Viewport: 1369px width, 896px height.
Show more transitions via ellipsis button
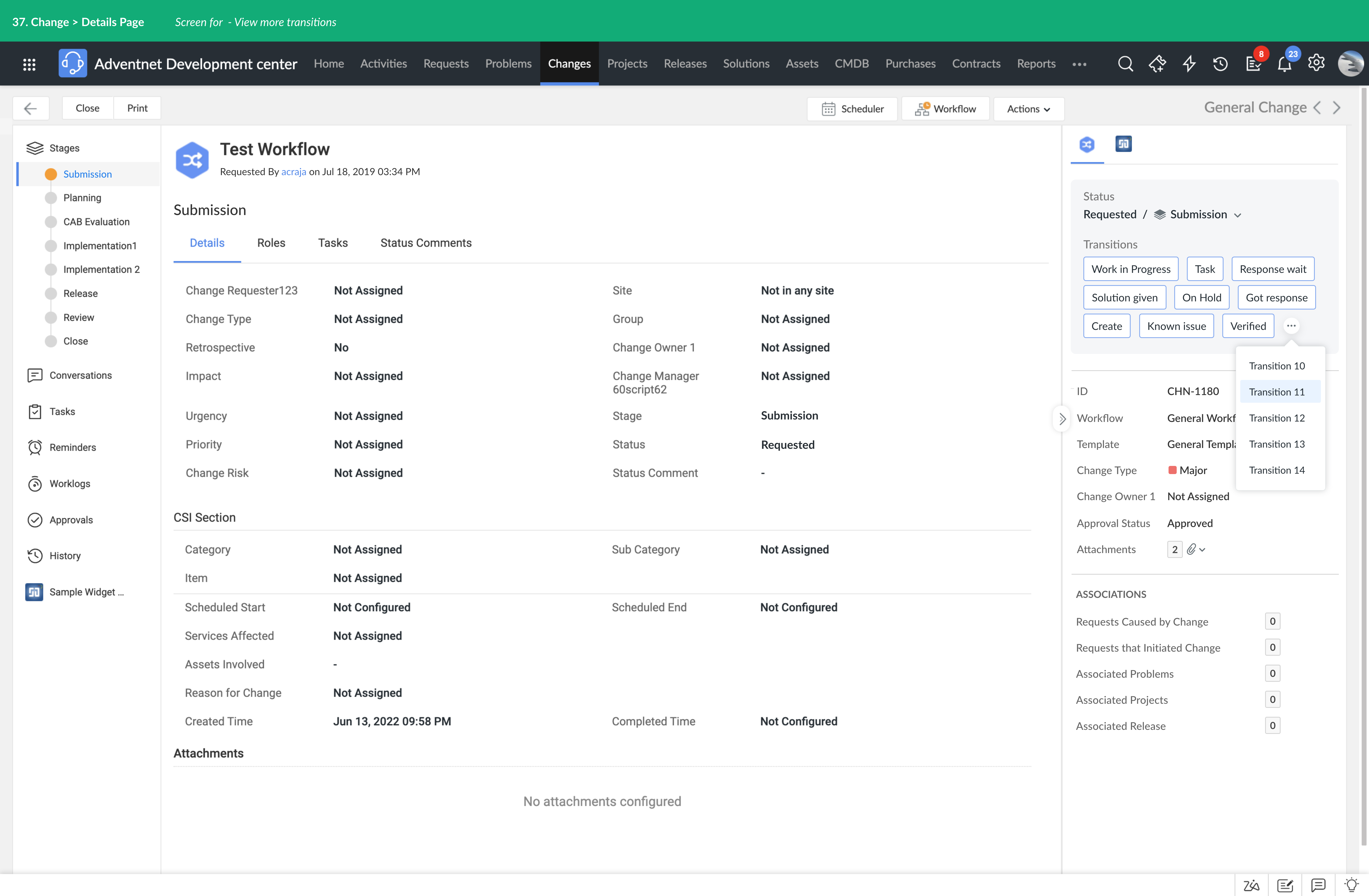(x=1291, y=326)
